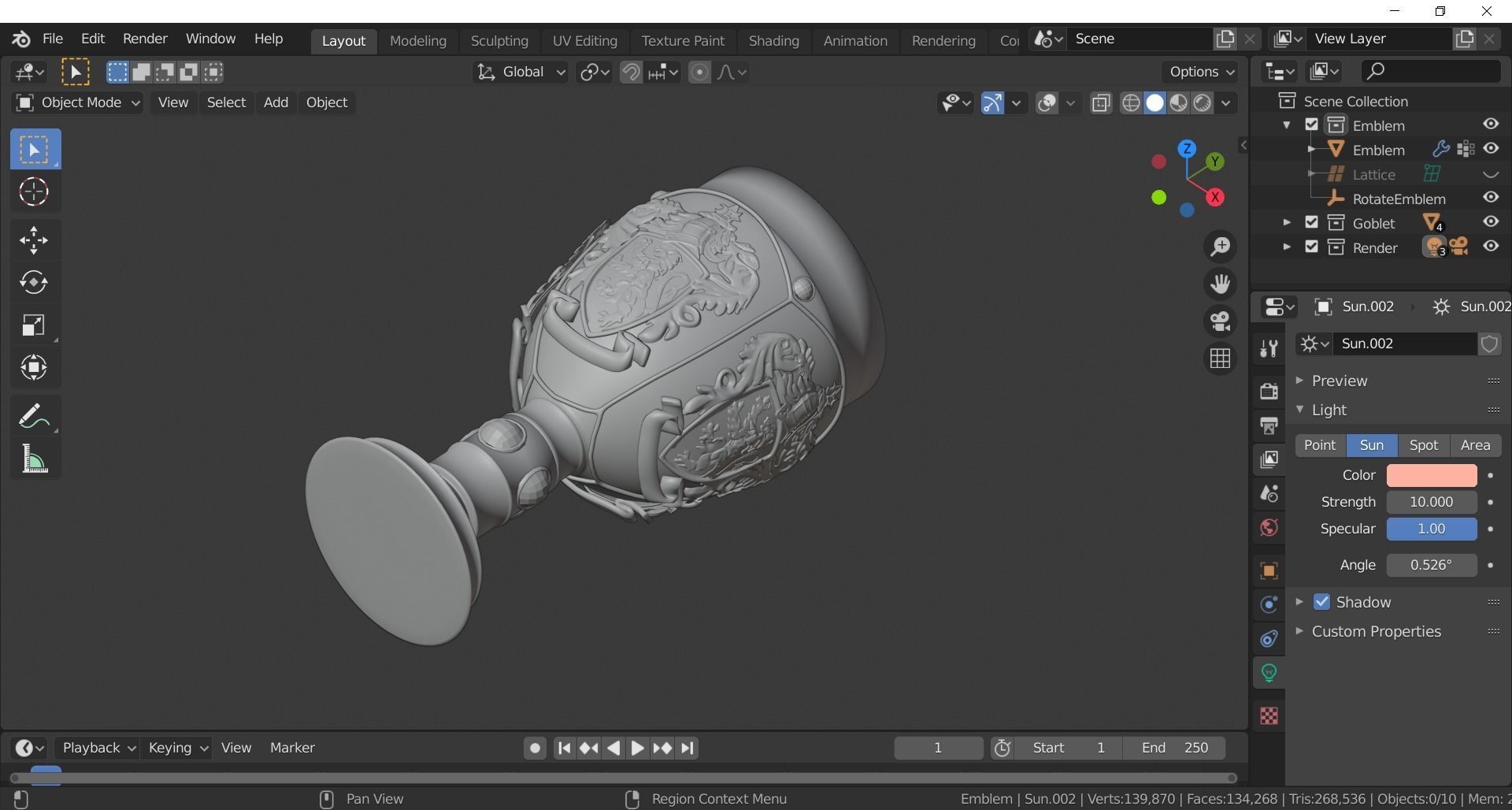The image size is (1512, 810).
Task: Toggle X-ray view icon
Action: (1101, 103)
